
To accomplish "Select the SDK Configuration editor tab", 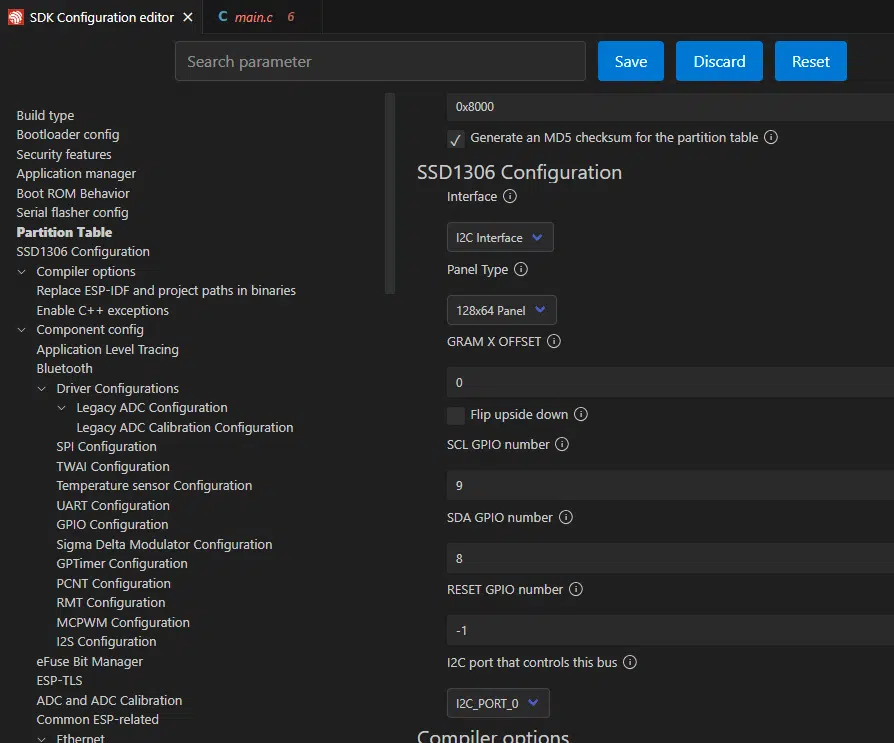I will tap(101, 17).
